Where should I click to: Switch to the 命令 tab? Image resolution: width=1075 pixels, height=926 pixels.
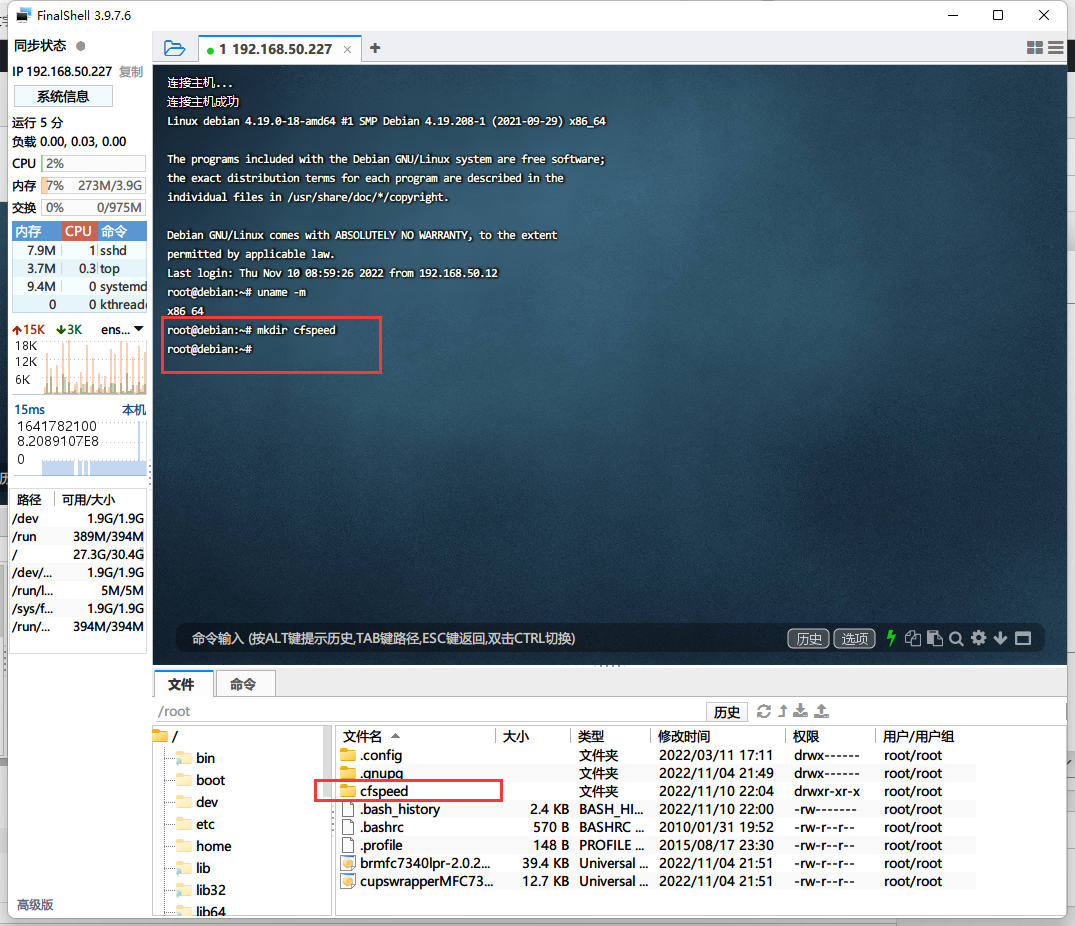[x=243, y=684]
